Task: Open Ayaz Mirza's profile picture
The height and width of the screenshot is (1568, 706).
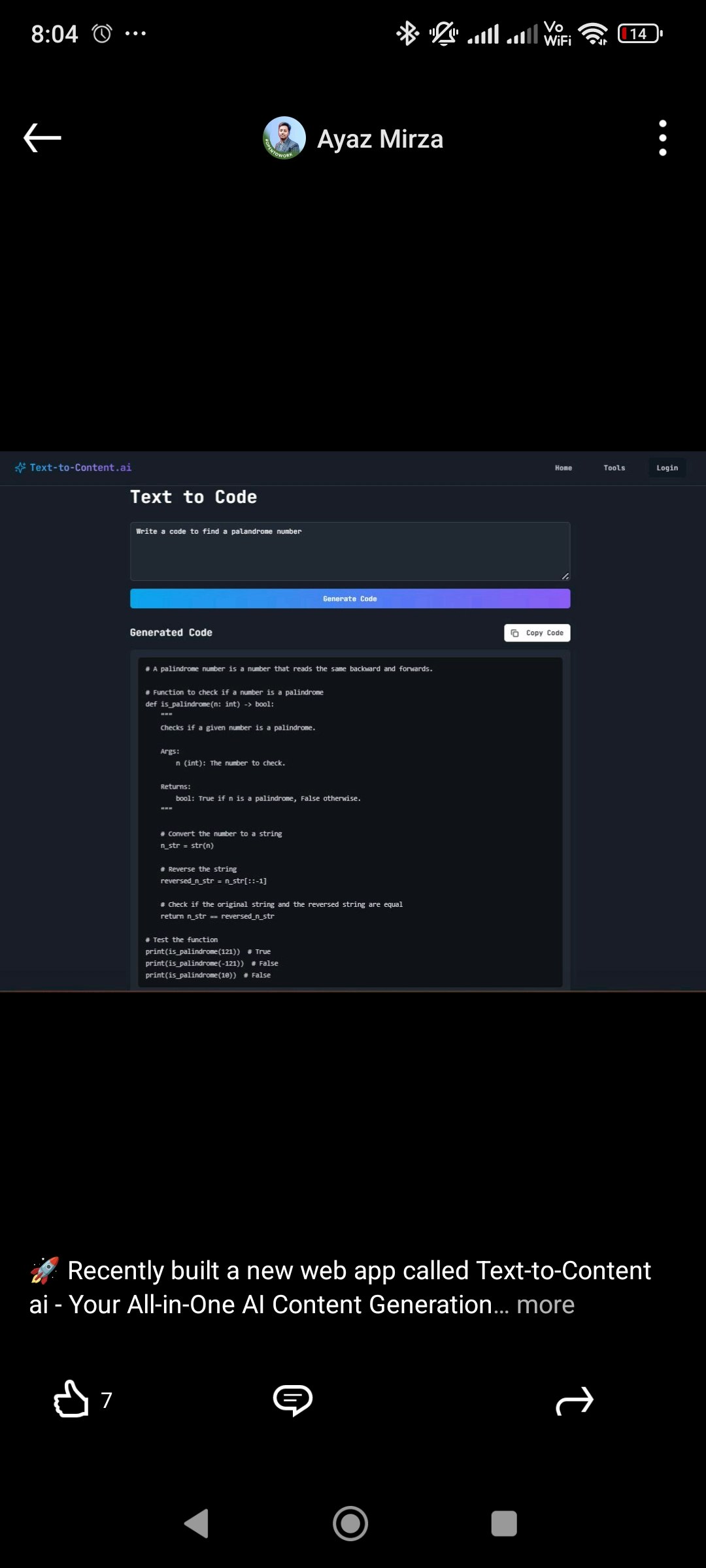Action: point(284,138)
